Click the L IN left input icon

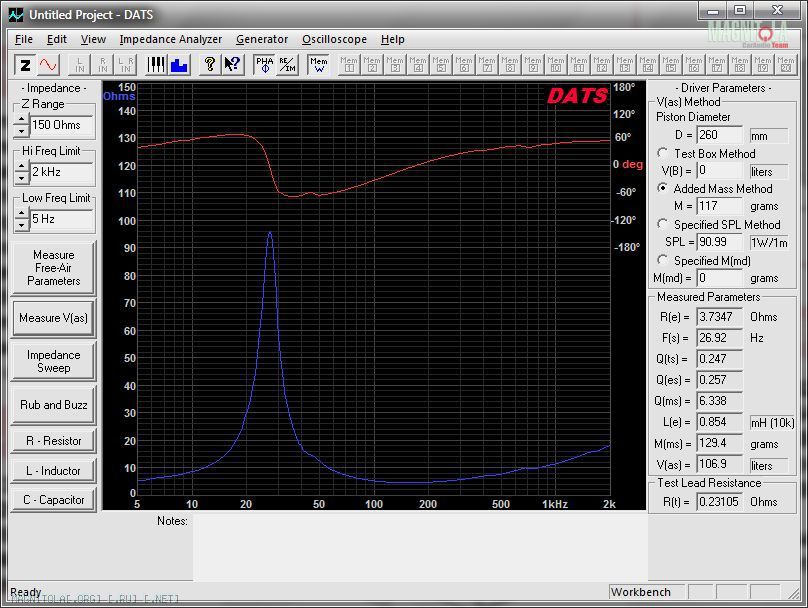pos(79,65)
